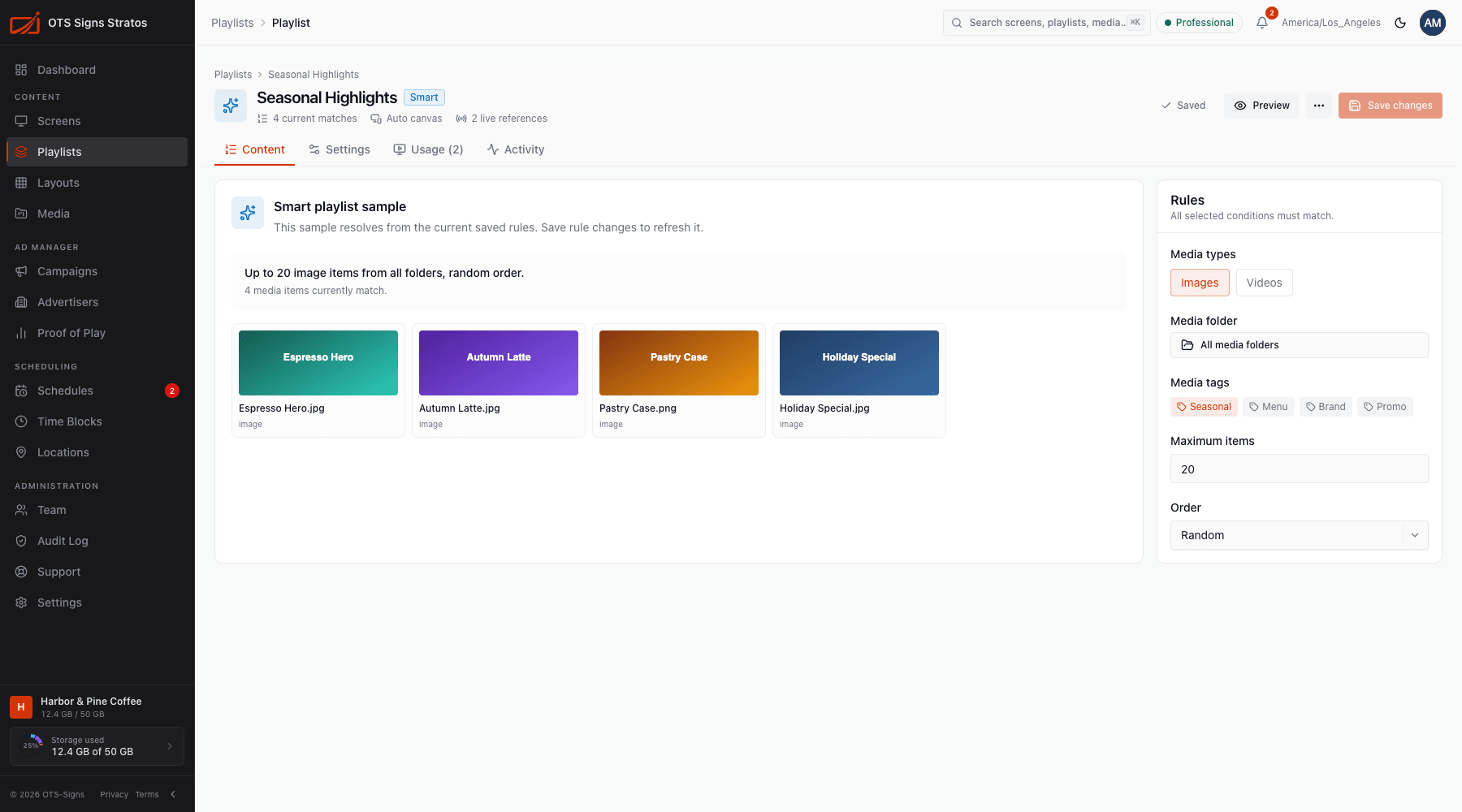The height and width of the screenshot is (812, 1462).
Task: Toggle the Menu media tag
Action: [1269, 407]
